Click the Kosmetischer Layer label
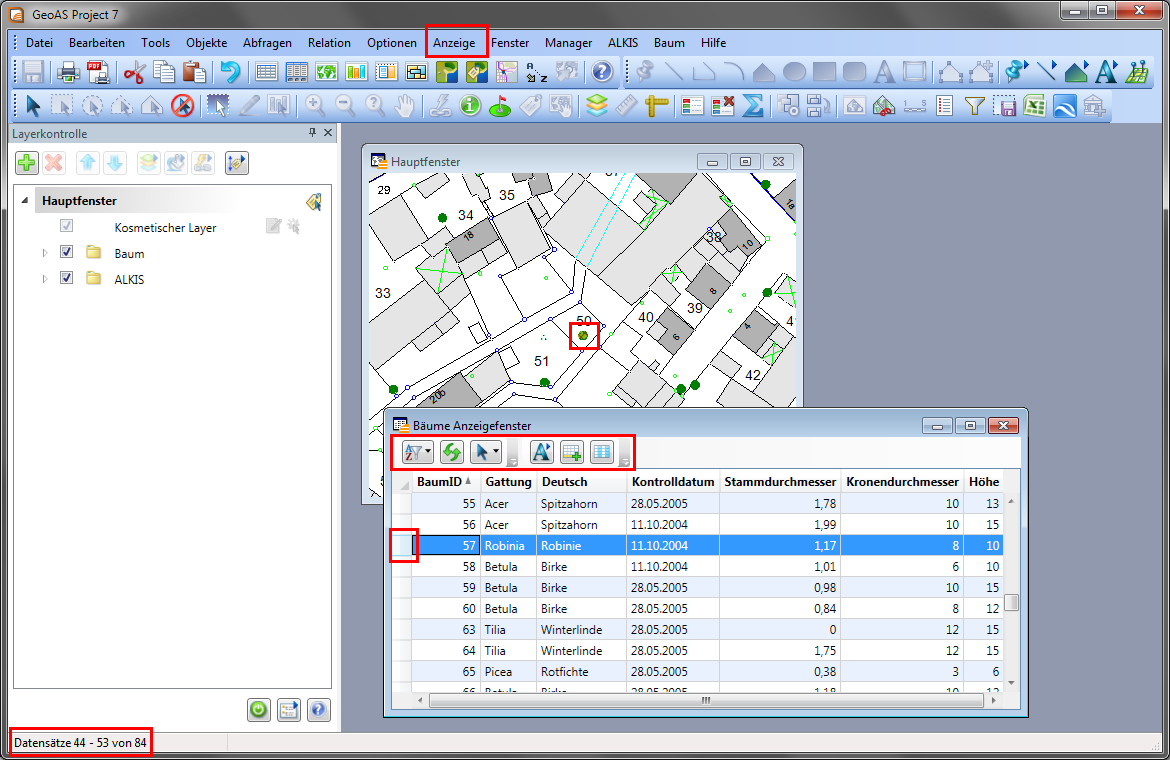 tap(165, 227)
